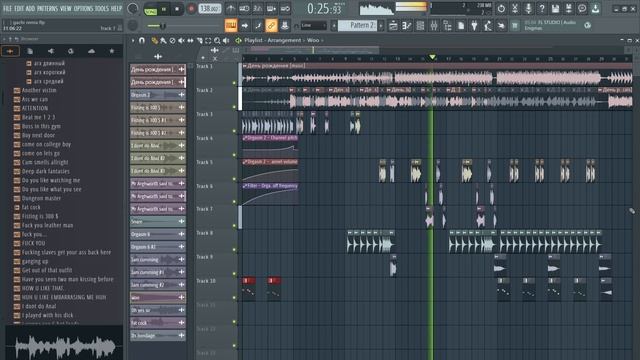The height and width of the screenshot is (360, 640).
Task: Click the green playhead marker on timeline
Action: (x=432, y=57)
